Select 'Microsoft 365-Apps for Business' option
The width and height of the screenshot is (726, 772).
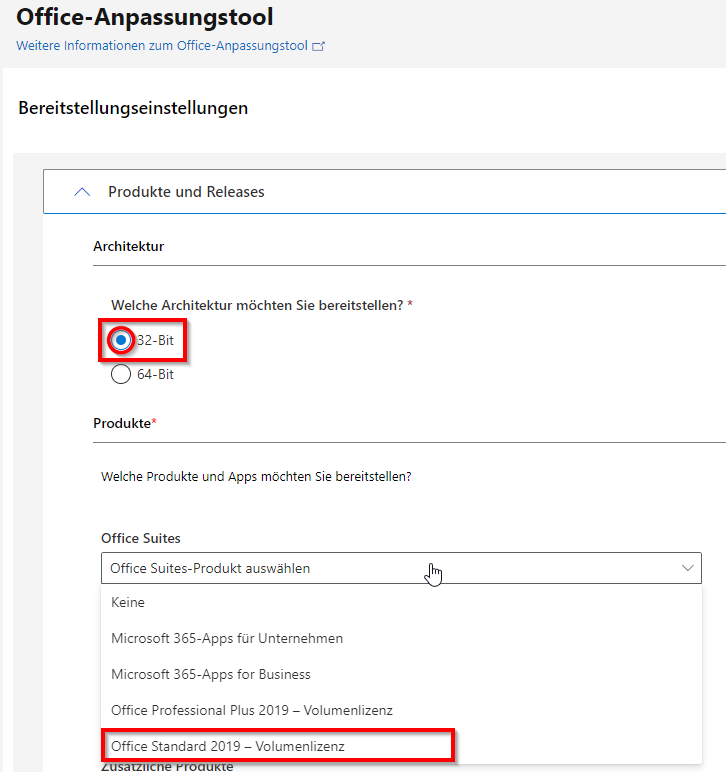(x=211, y=674)
